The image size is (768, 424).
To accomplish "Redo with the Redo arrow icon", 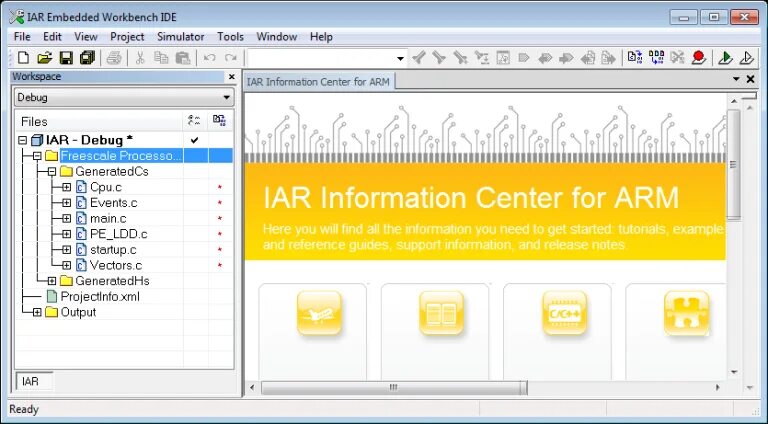I will pos(231,58).
